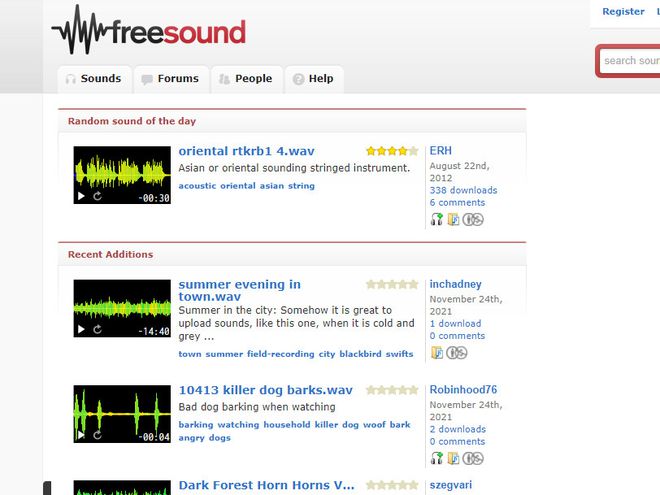Select the woof tag
The image size is (660, 495).
click(x=374, y=425)
